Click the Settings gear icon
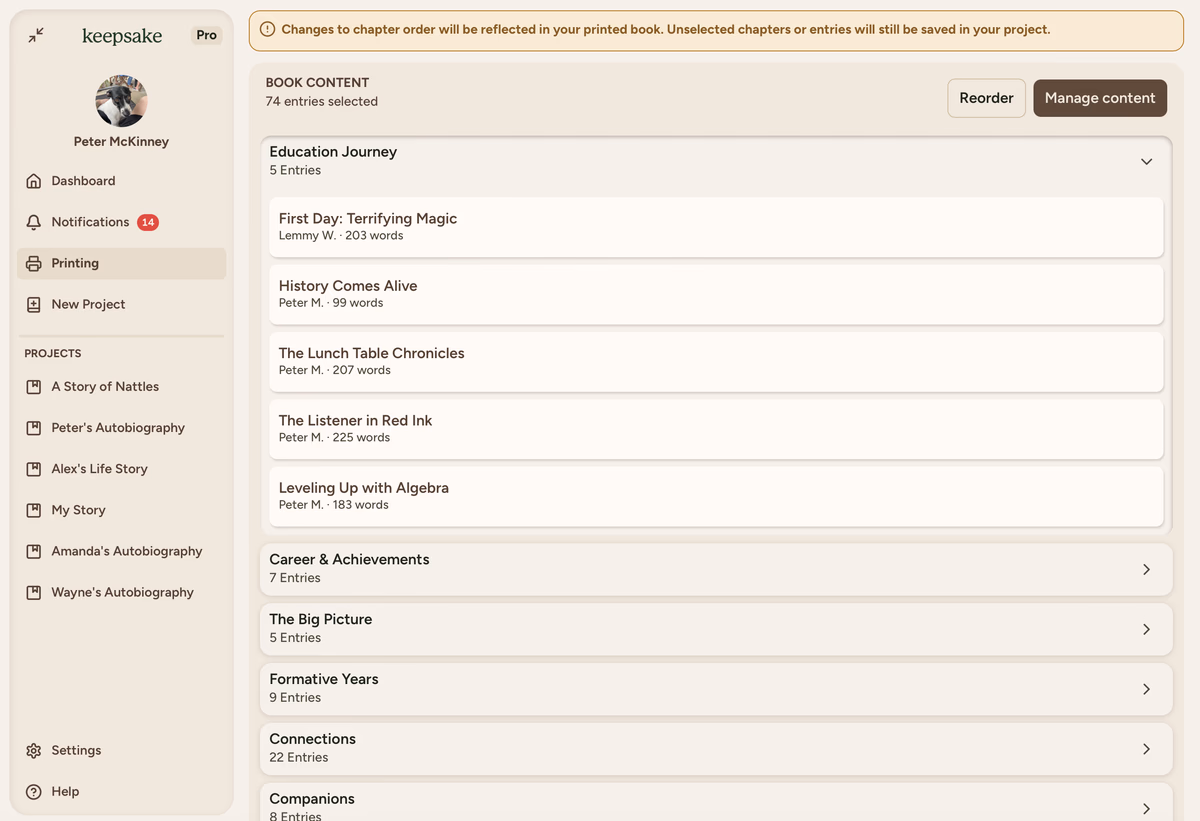The height and width of the screenshot is (821, 1200). point(34,750)
